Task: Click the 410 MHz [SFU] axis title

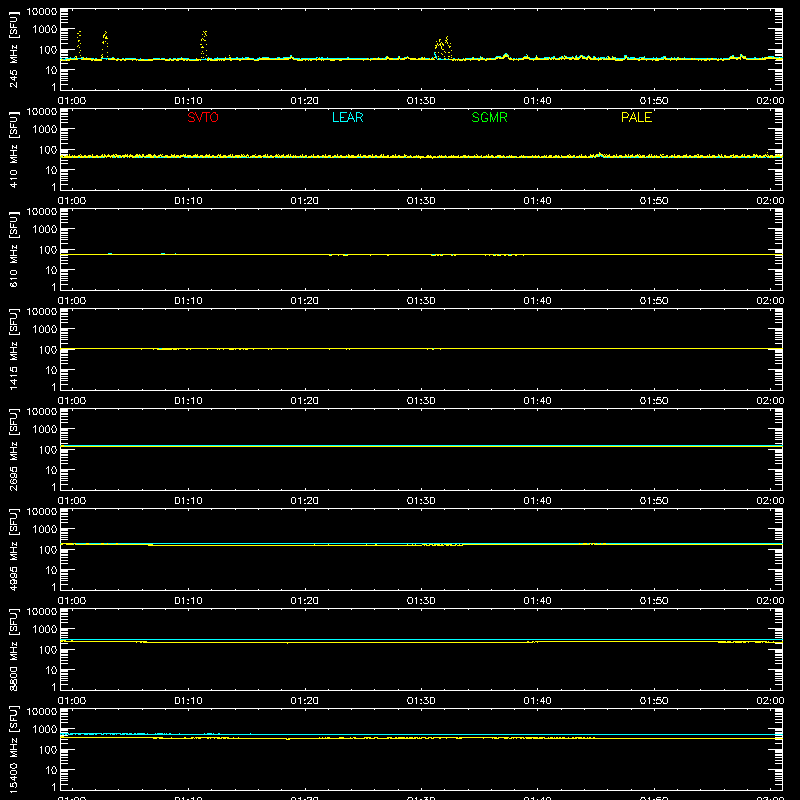Action: [13, 149]
